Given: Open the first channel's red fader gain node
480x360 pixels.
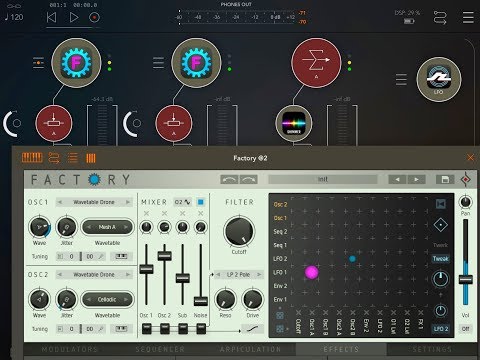Looking at the screenshot, I should (54, 123).
